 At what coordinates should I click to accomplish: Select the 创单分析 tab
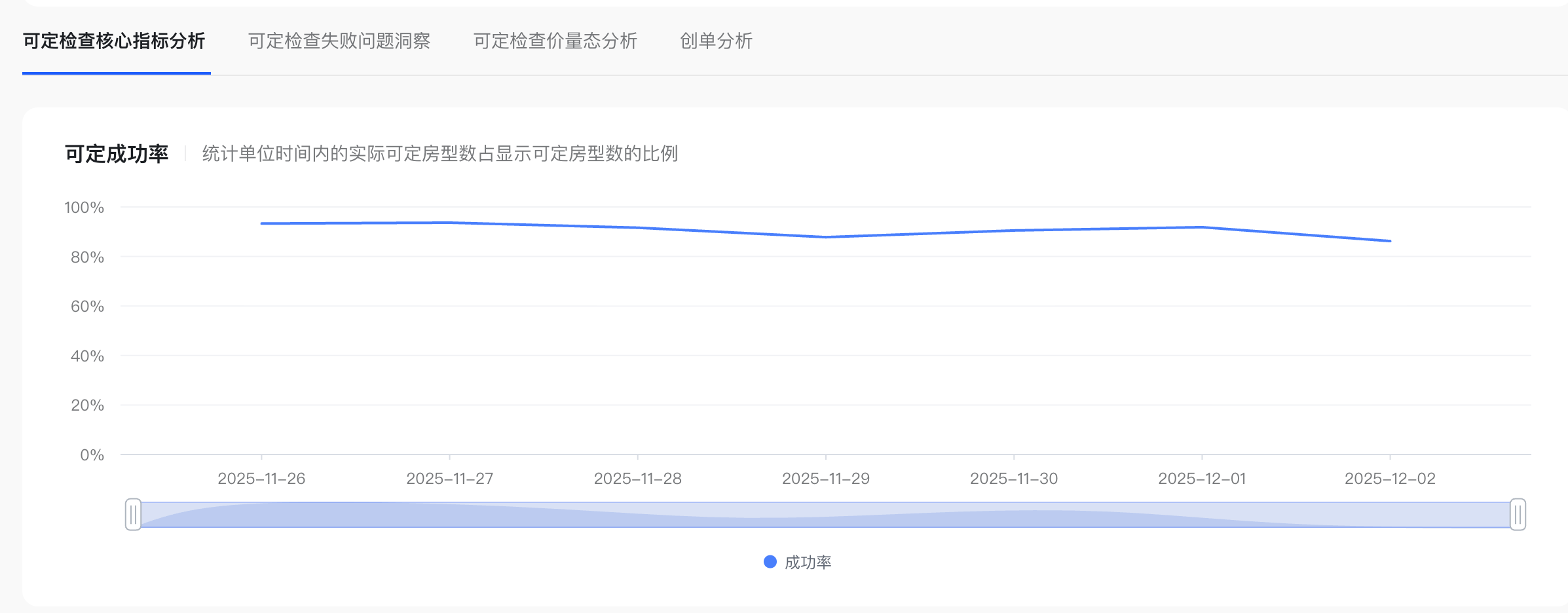click(716, 41)
